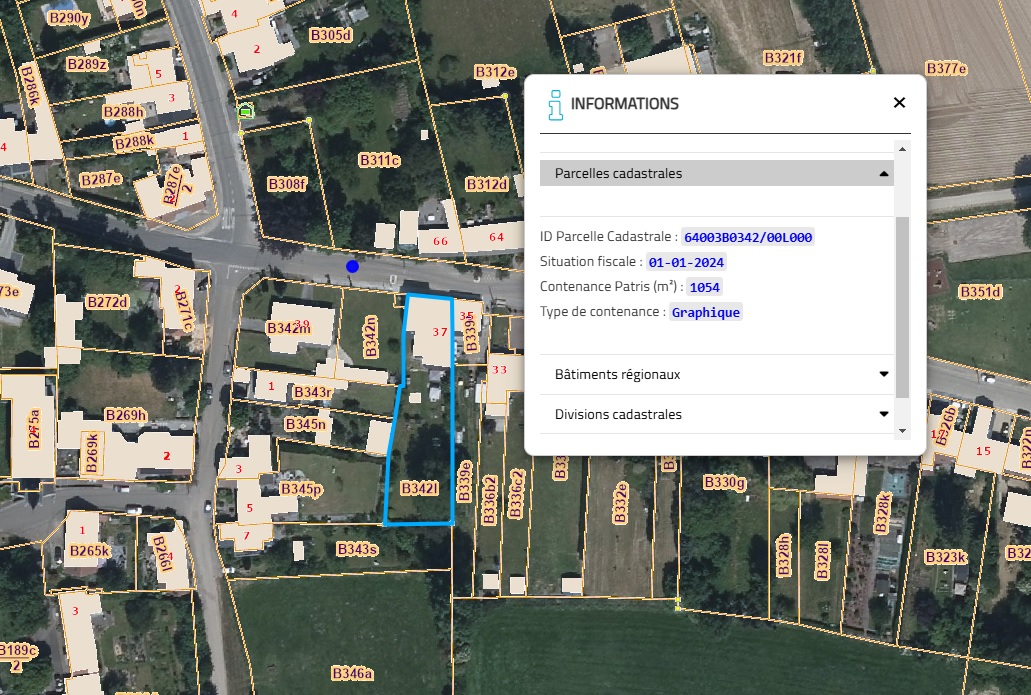This screenshot has width=1031, height=695.
Task: Click the blue dot marker on the road
Action: tap(352, 266)
